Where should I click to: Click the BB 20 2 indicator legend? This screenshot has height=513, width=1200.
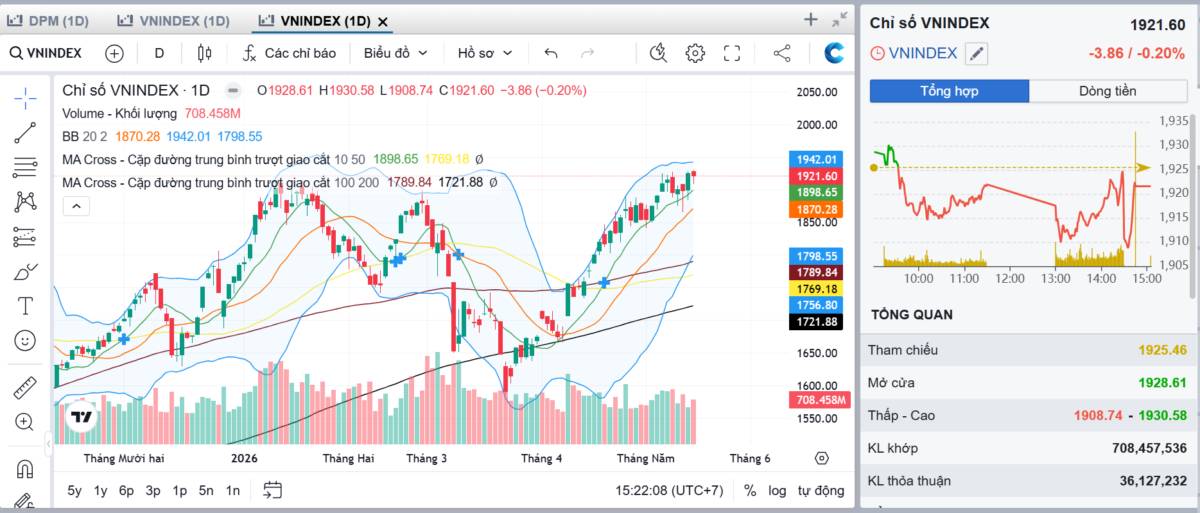[x=85, y=136]
